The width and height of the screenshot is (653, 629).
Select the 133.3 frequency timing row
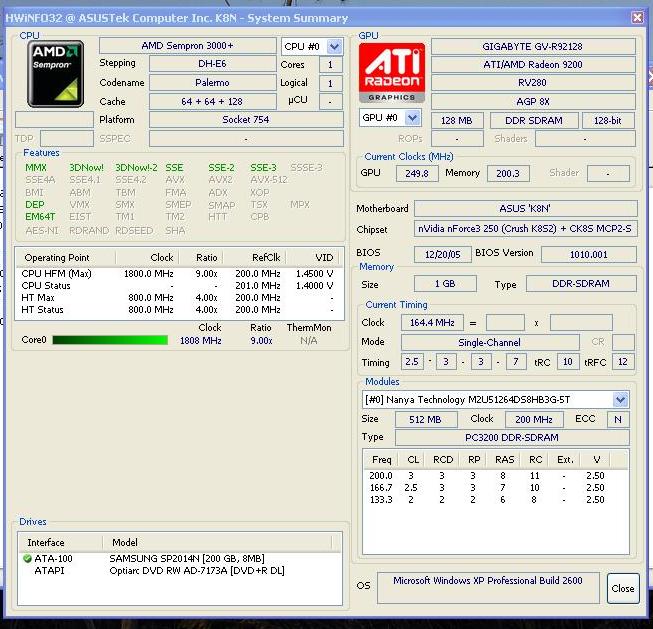tap(495, 500)
